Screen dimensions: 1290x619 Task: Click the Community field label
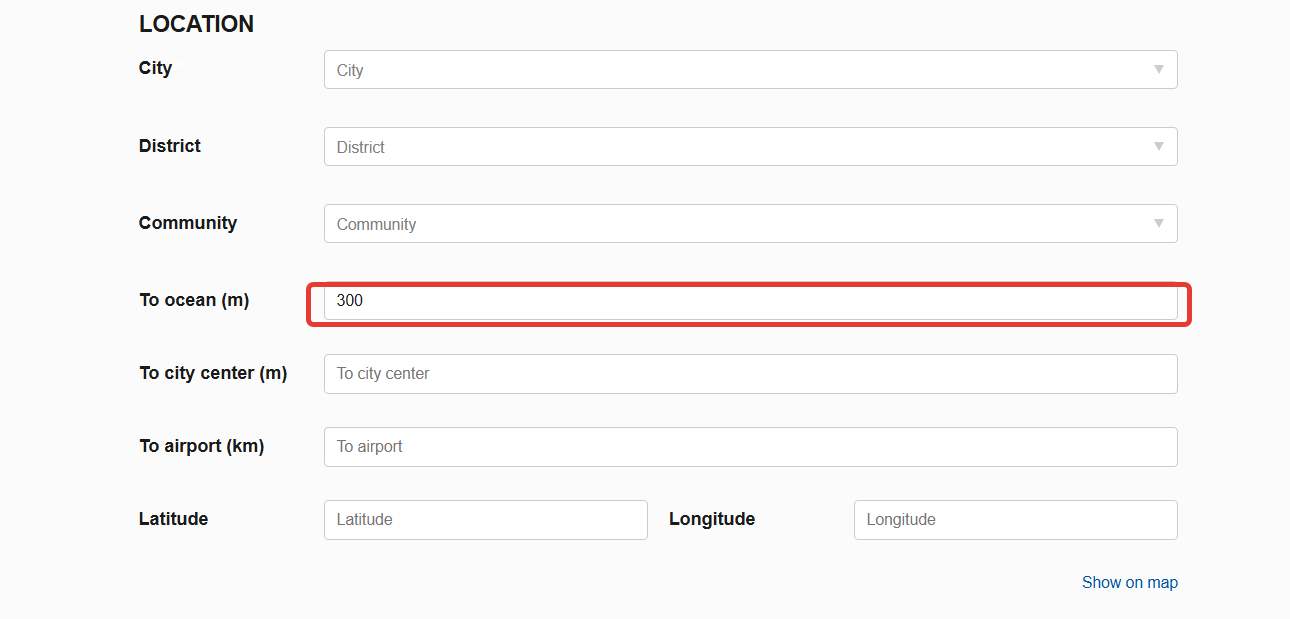188,223
